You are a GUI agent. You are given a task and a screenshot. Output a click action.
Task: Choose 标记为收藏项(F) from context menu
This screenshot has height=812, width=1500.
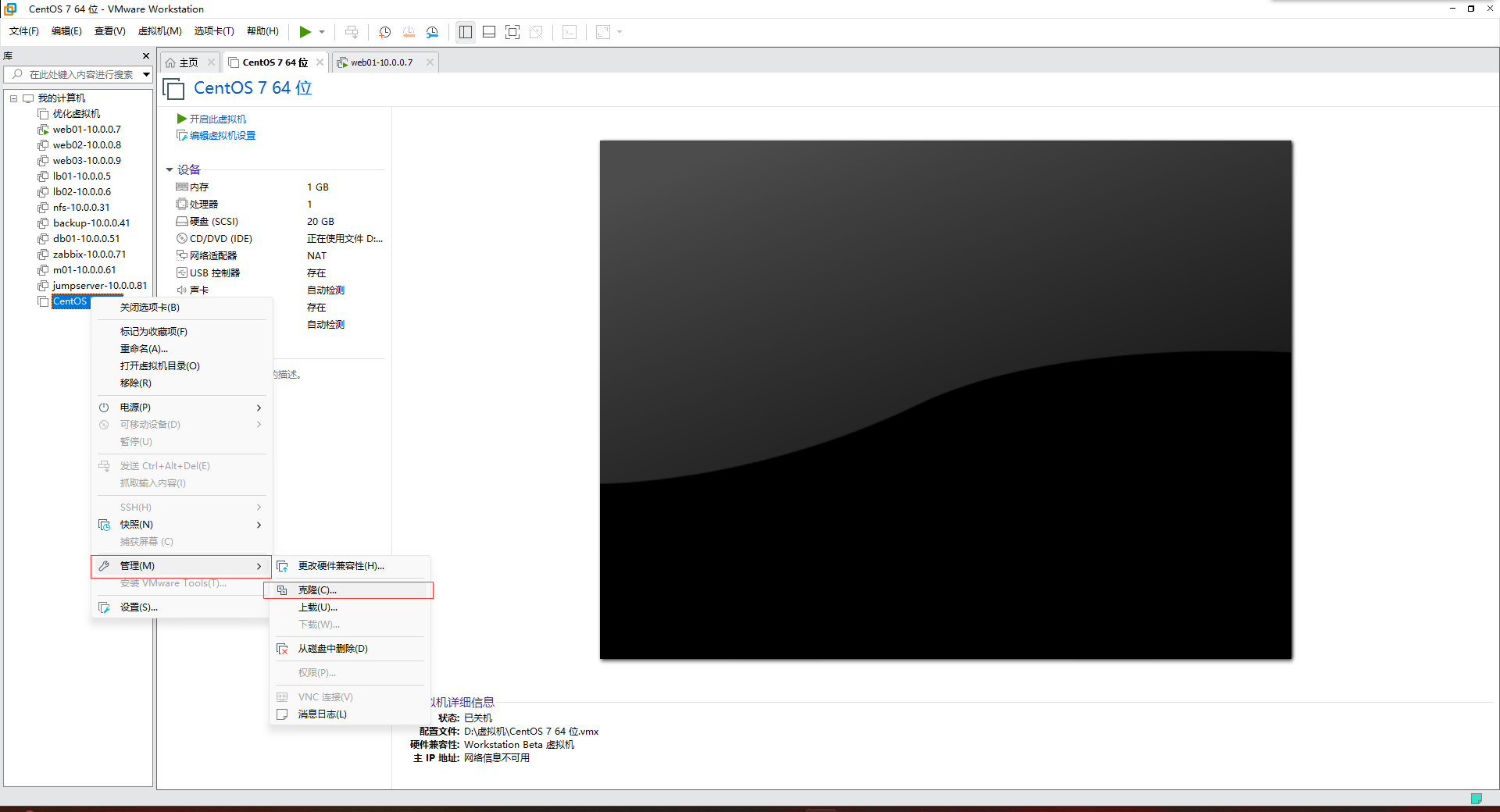(181, 332)
